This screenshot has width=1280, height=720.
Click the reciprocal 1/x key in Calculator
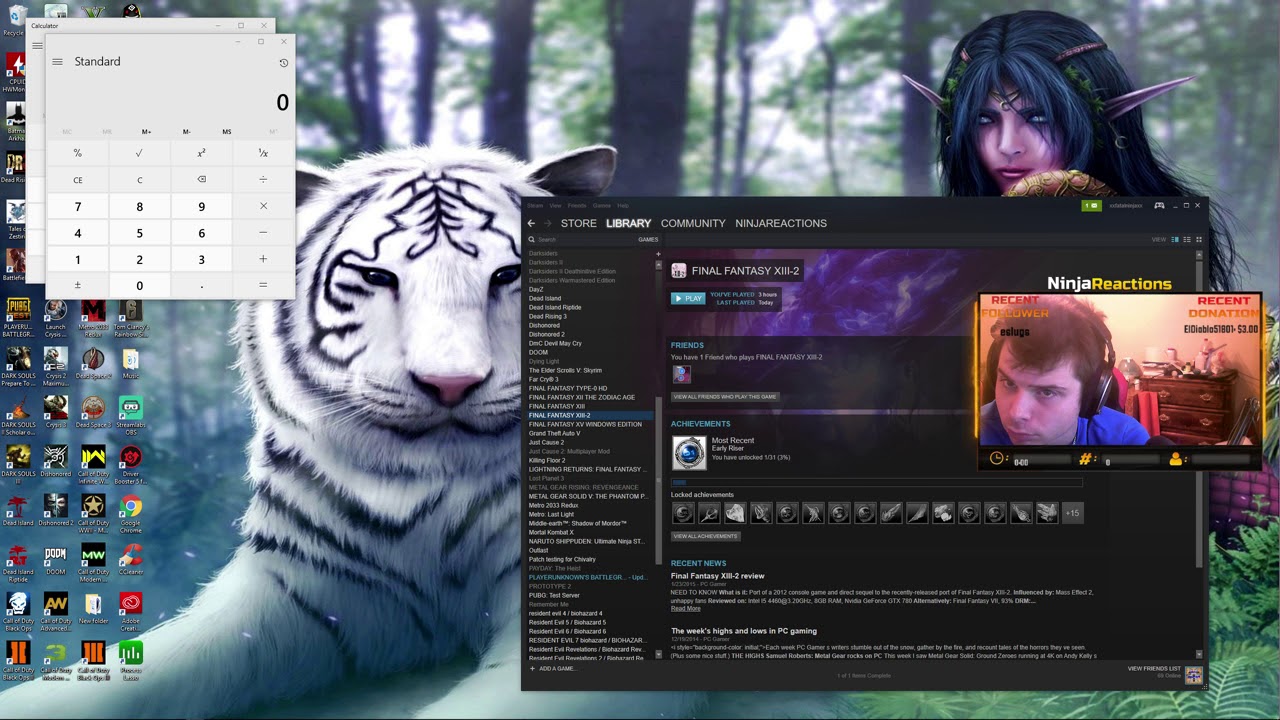pyautogui.click(x=263, y=153)
